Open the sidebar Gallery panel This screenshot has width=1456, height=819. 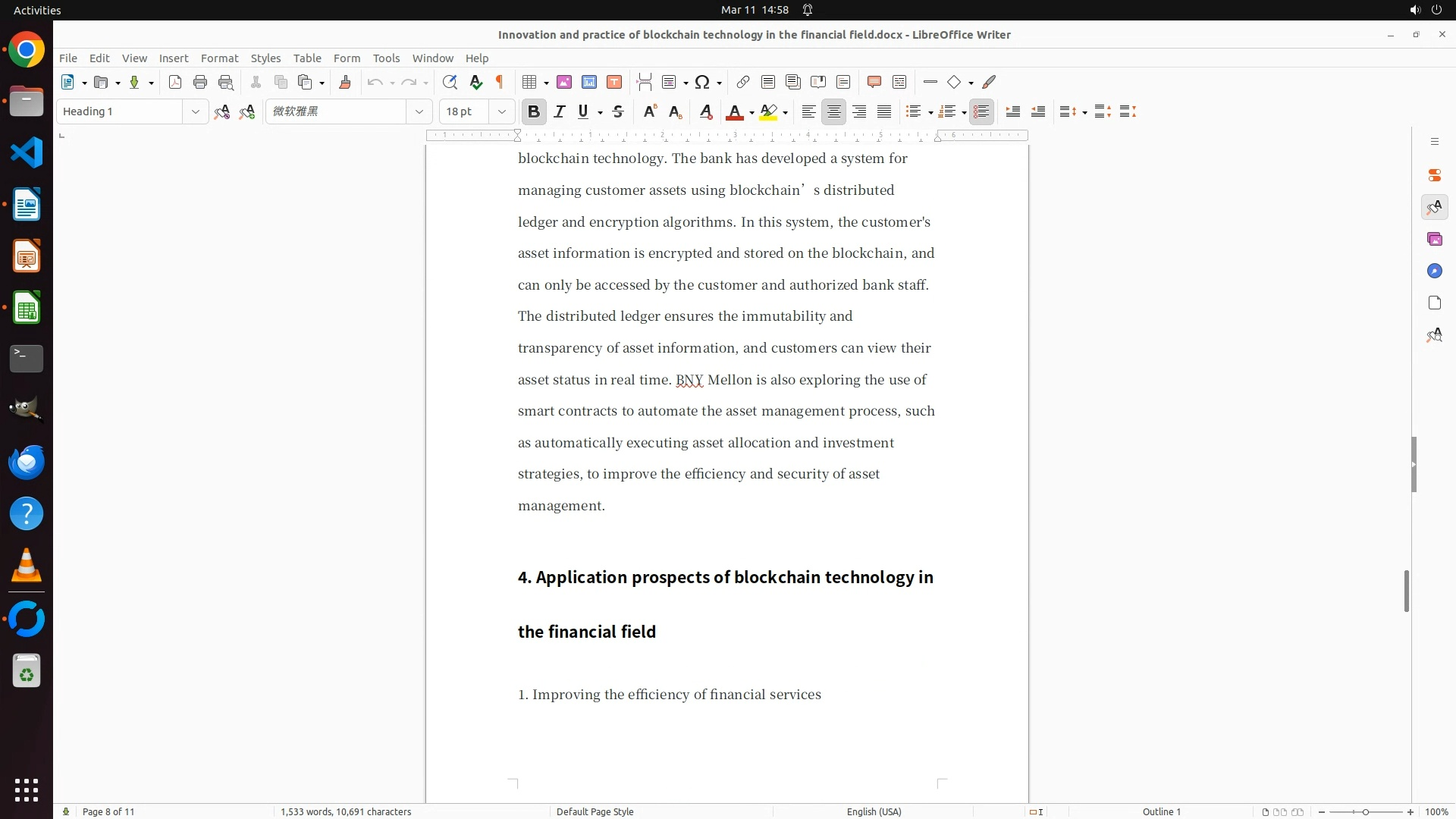1434,240
